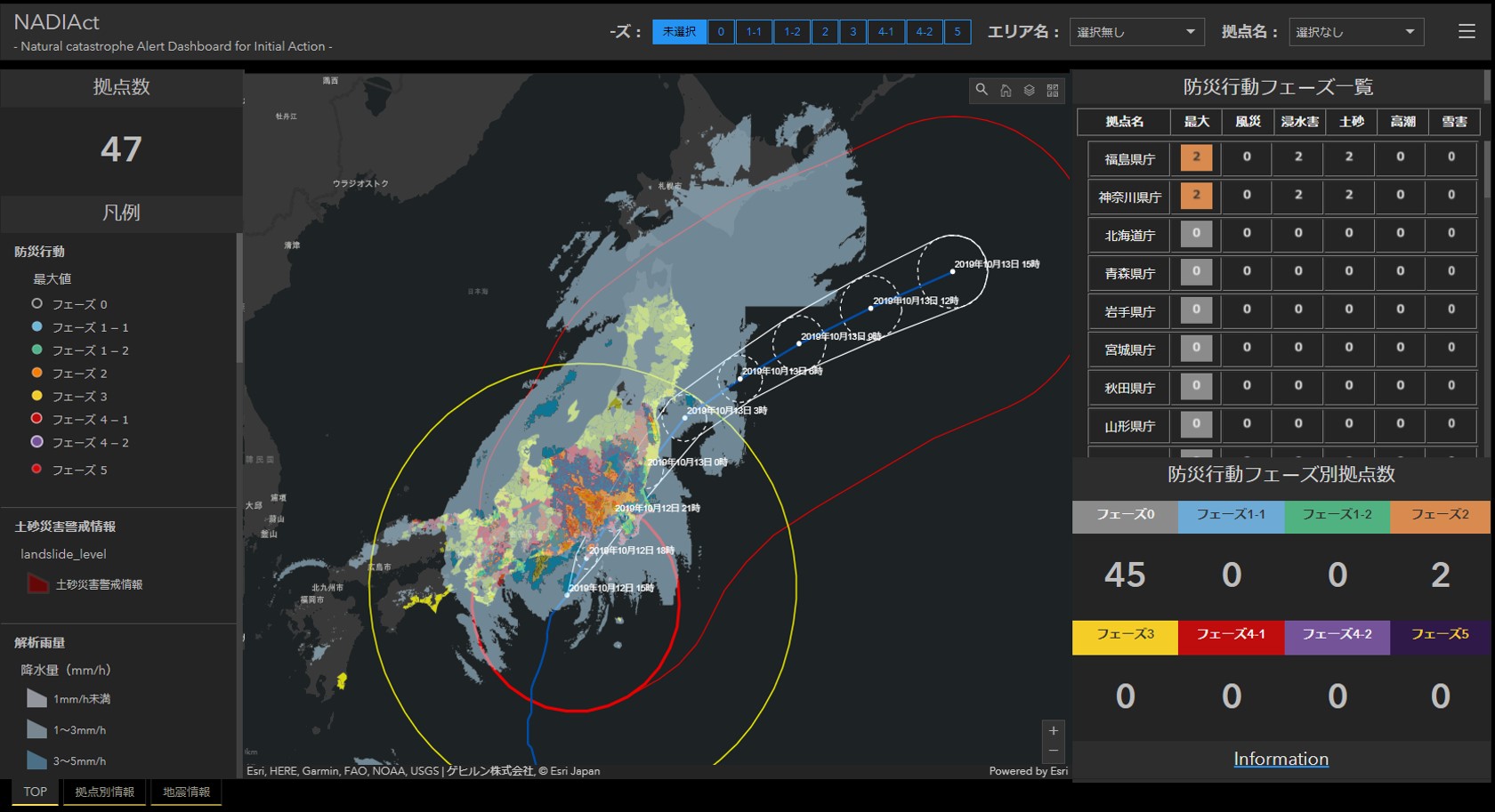Expand the エリア名 dropdown
Viewport: 1495px width, 812px height.
[x=1136, y=32]
